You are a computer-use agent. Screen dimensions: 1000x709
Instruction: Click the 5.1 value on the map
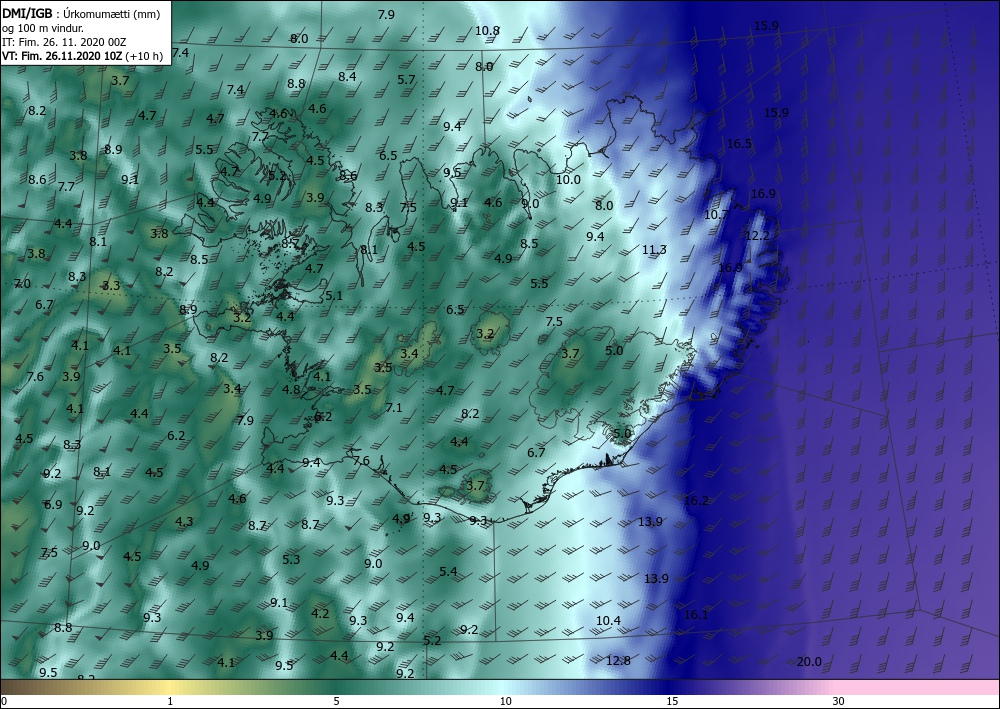[334, 295]
